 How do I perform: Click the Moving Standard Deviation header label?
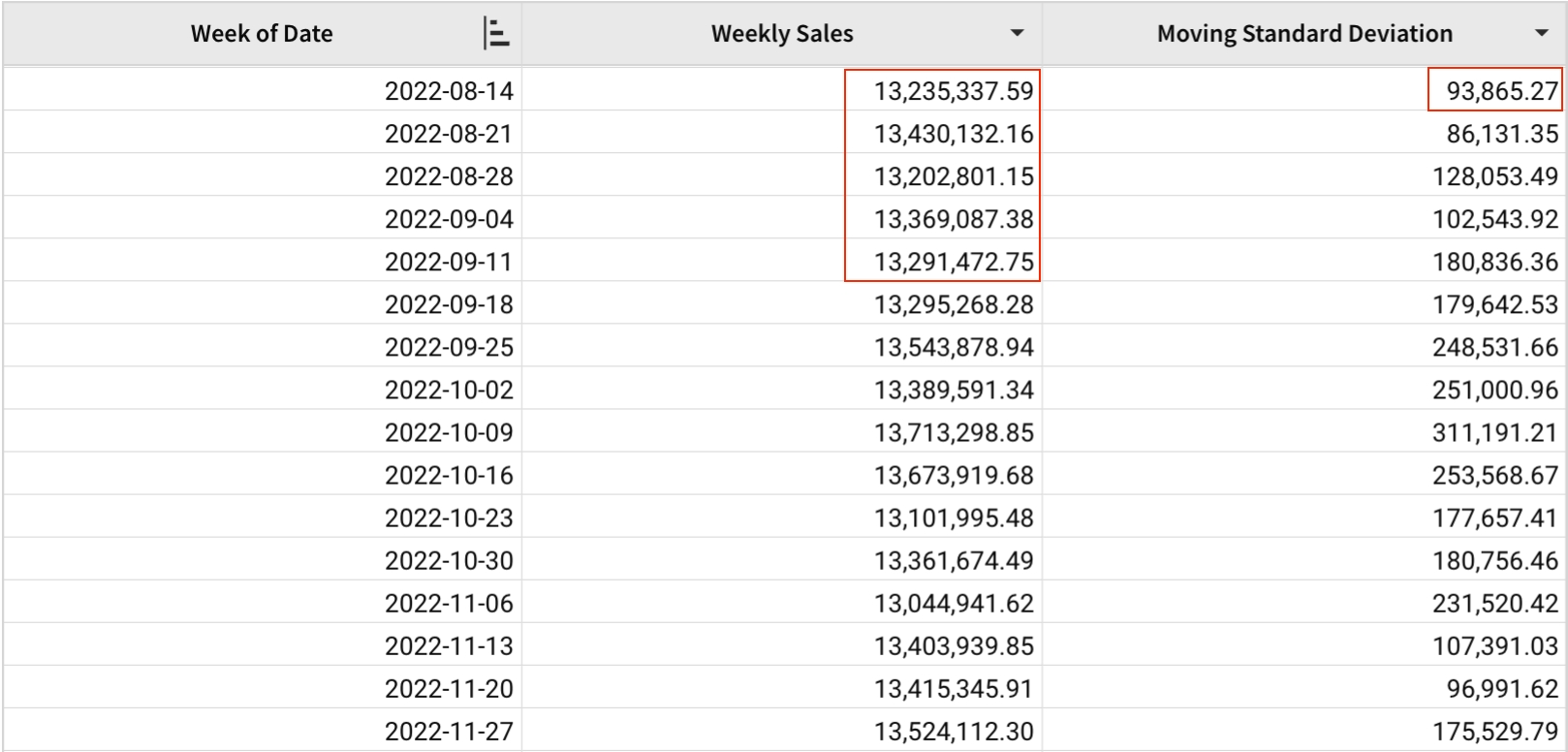[x=1304, y=34]
